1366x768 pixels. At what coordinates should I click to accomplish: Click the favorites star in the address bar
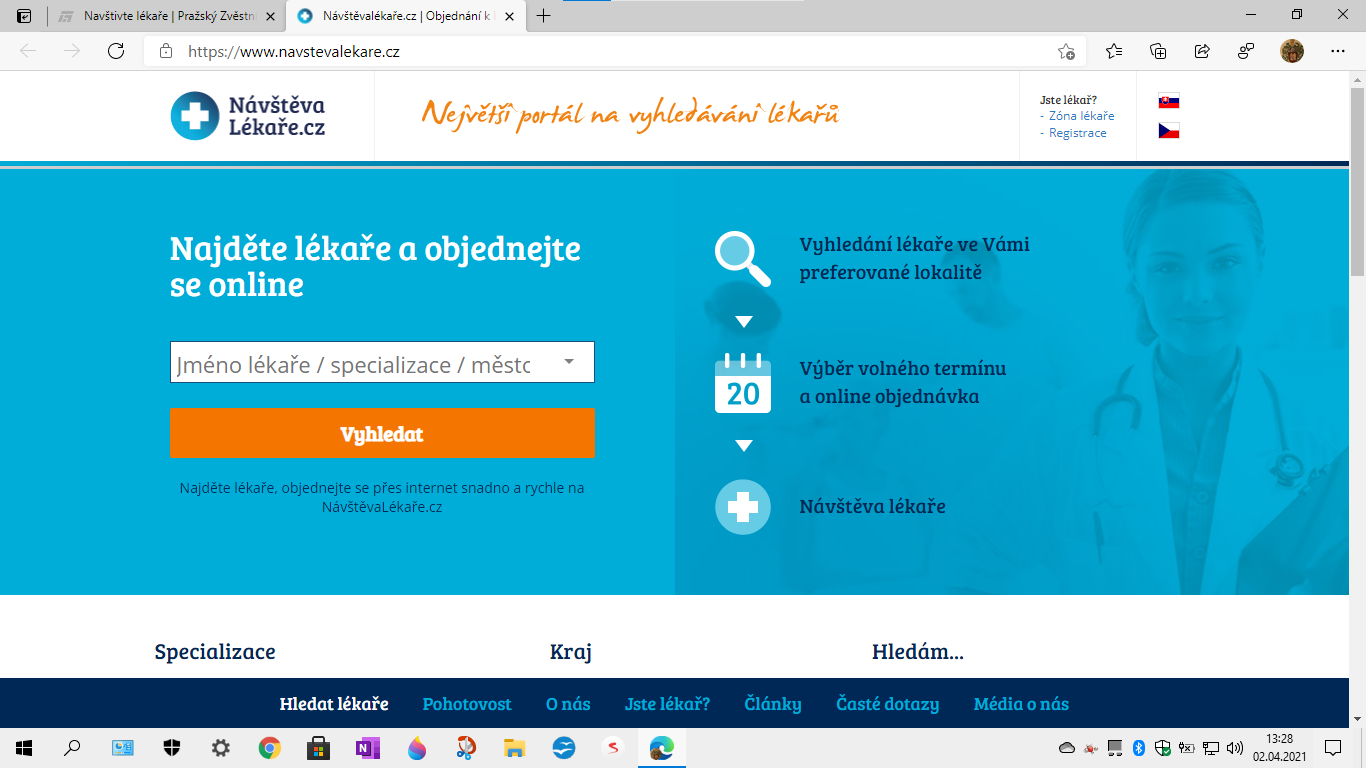[1068, 50]
